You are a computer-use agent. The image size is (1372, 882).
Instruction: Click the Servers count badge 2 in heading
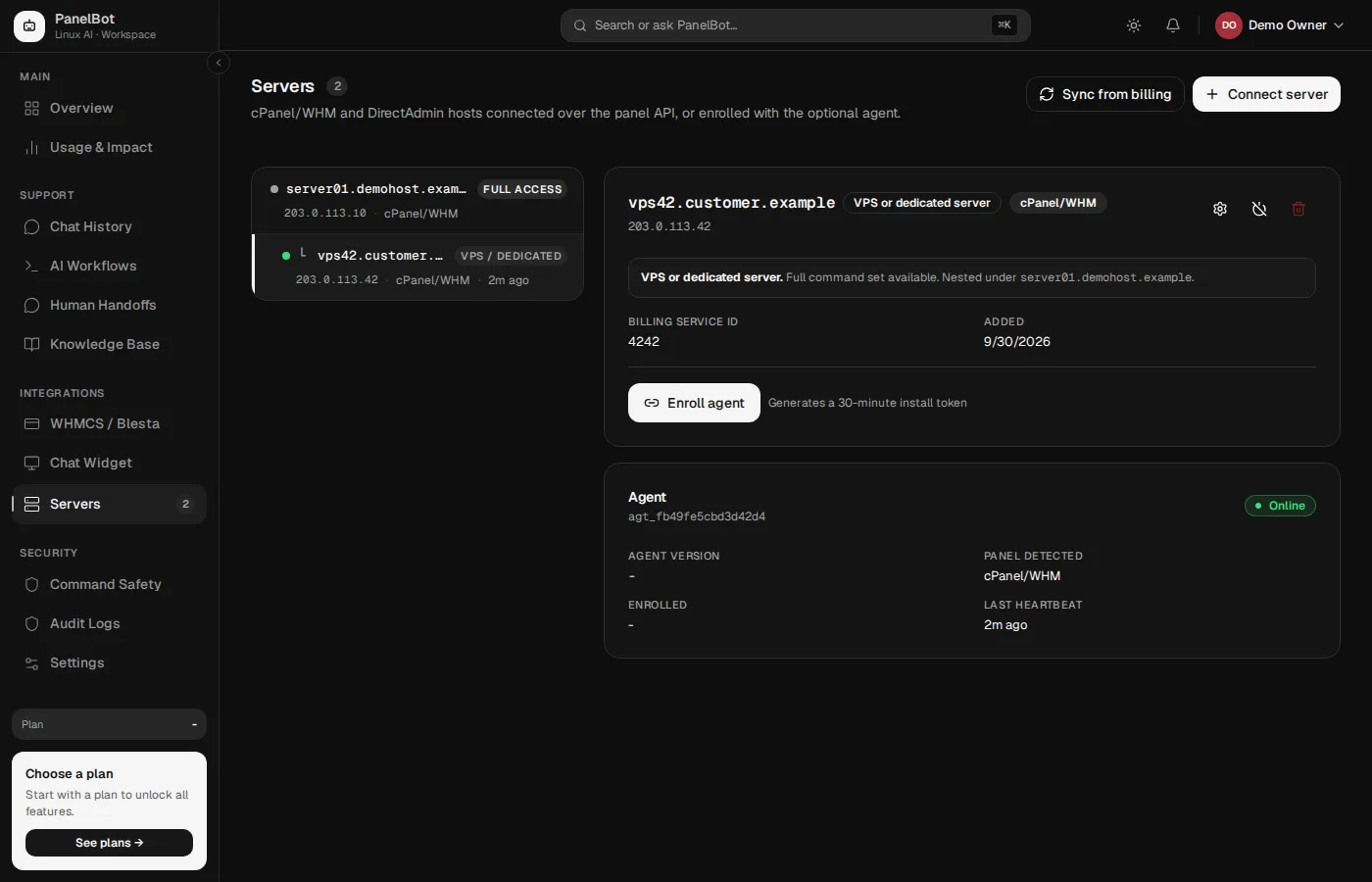pos(337,86)
